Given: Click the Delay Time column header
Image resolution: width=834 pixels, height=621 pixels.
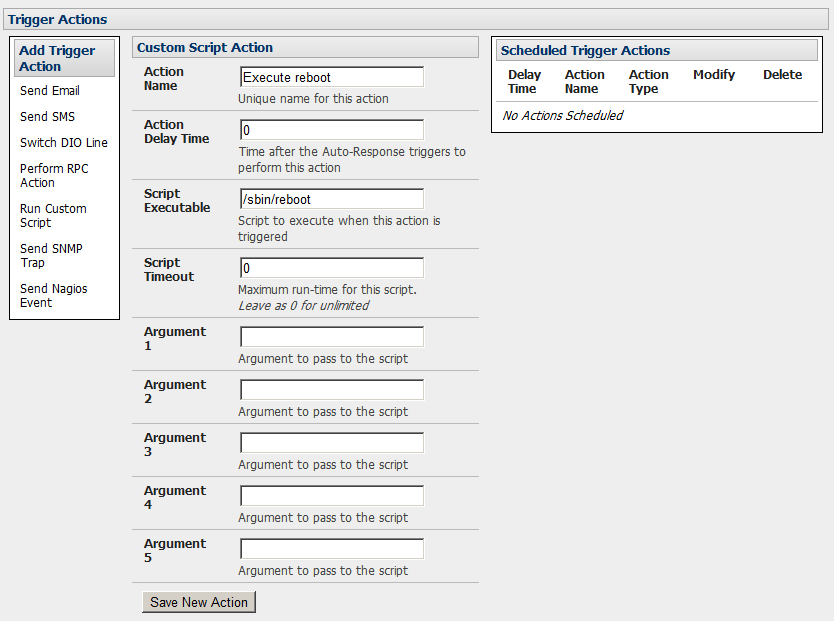Looking at the screenshot, I should [x=523, y=82].
